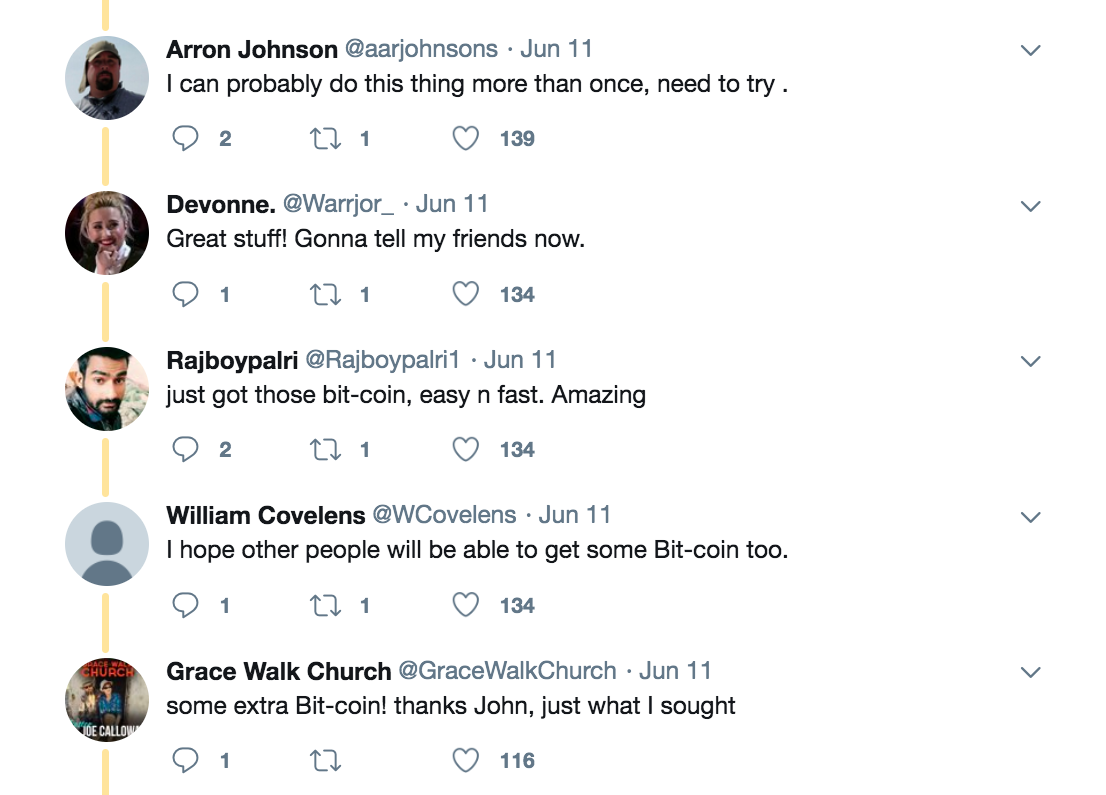Like Arron Johnson's tweet
Screen dimensions: 1106x795
(x=466, y=138)
